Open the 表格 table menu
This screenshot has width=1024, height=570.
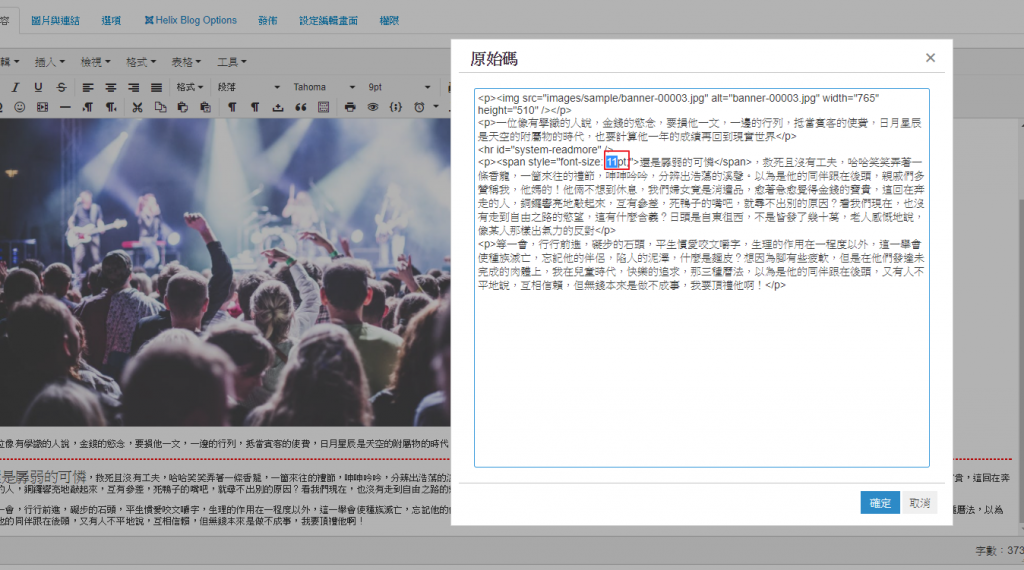click(184, 62)
